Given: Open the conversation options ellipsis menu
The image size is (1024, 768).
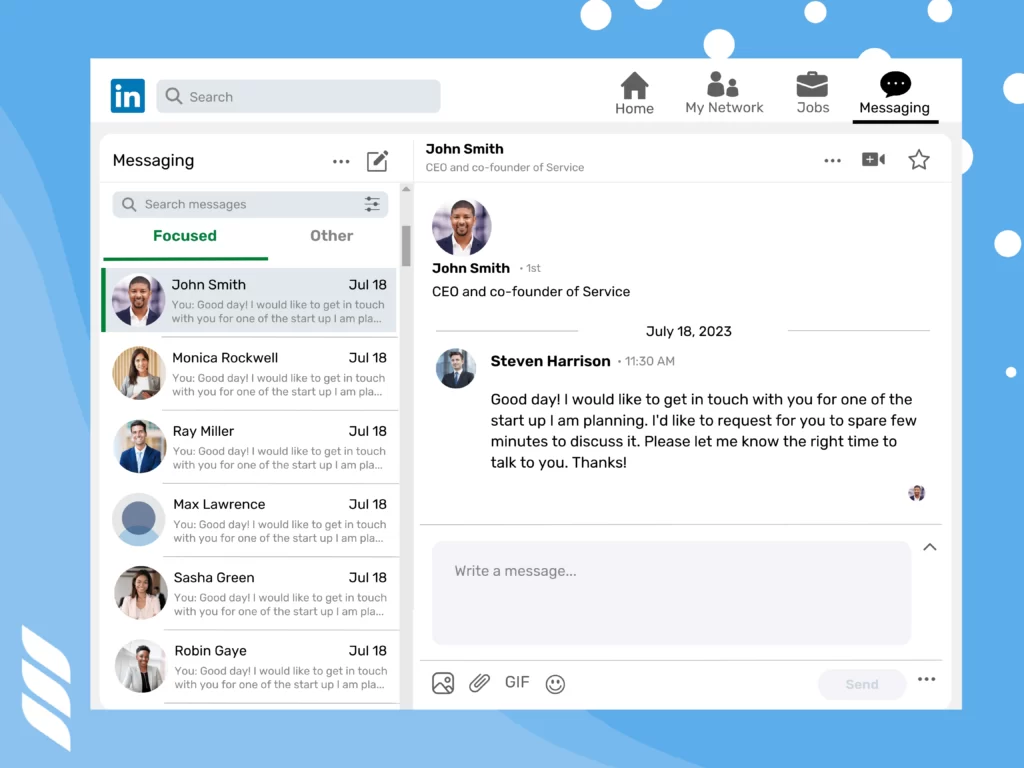Looking at the screenshot, I should coord(833,159).
